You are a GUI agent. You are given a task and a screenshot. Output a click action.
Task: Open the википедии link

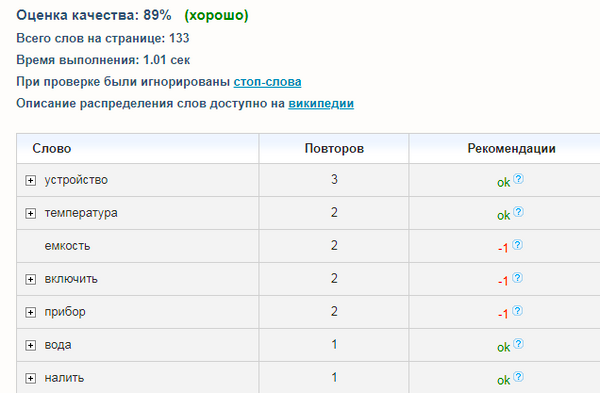click(321, 104)
